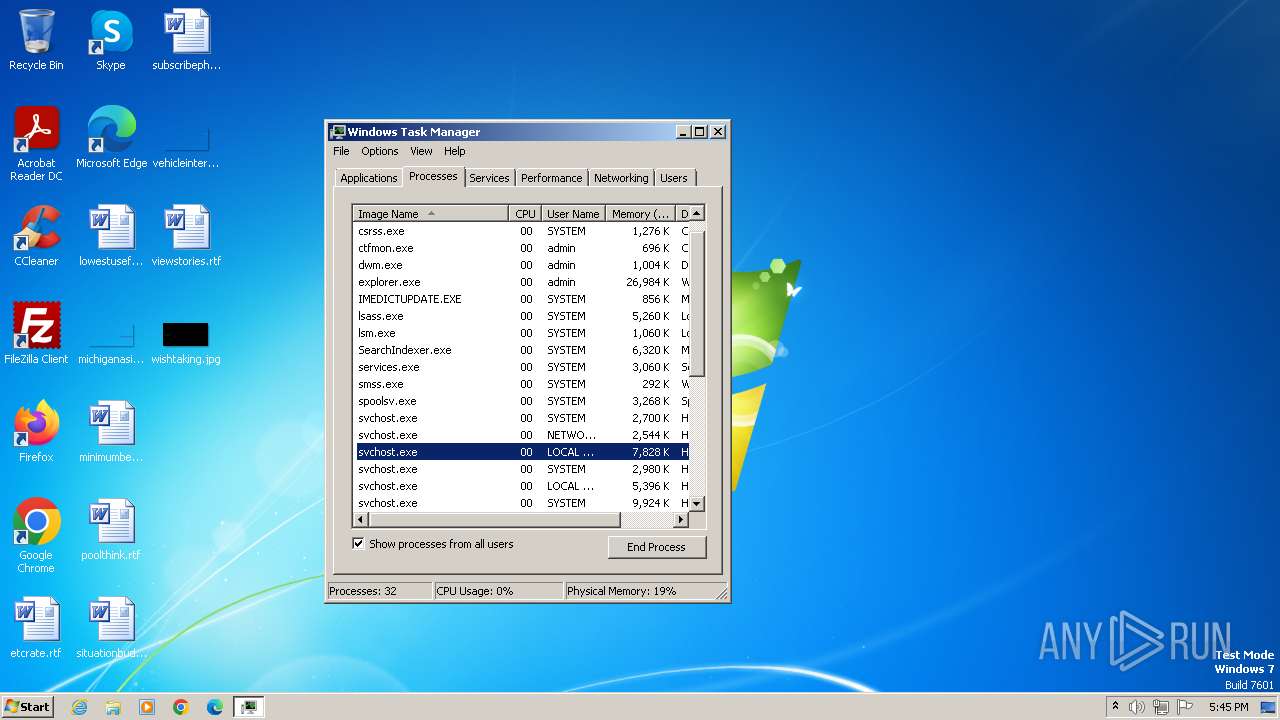Open Chrome from the taskbar
Viewport: 1280px width, 720px height.
point(181,707)
